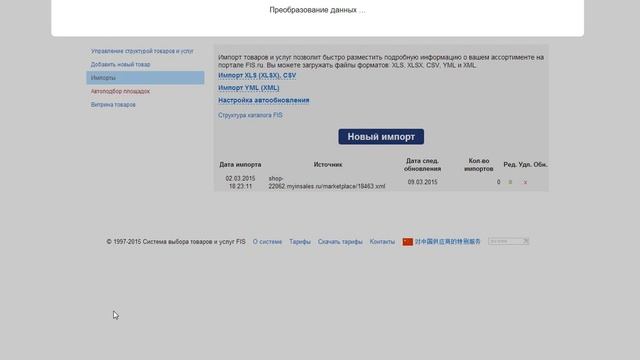Click the Chinese flag icon in the footer
640x360 pixels.
click(x=407, y=242)
